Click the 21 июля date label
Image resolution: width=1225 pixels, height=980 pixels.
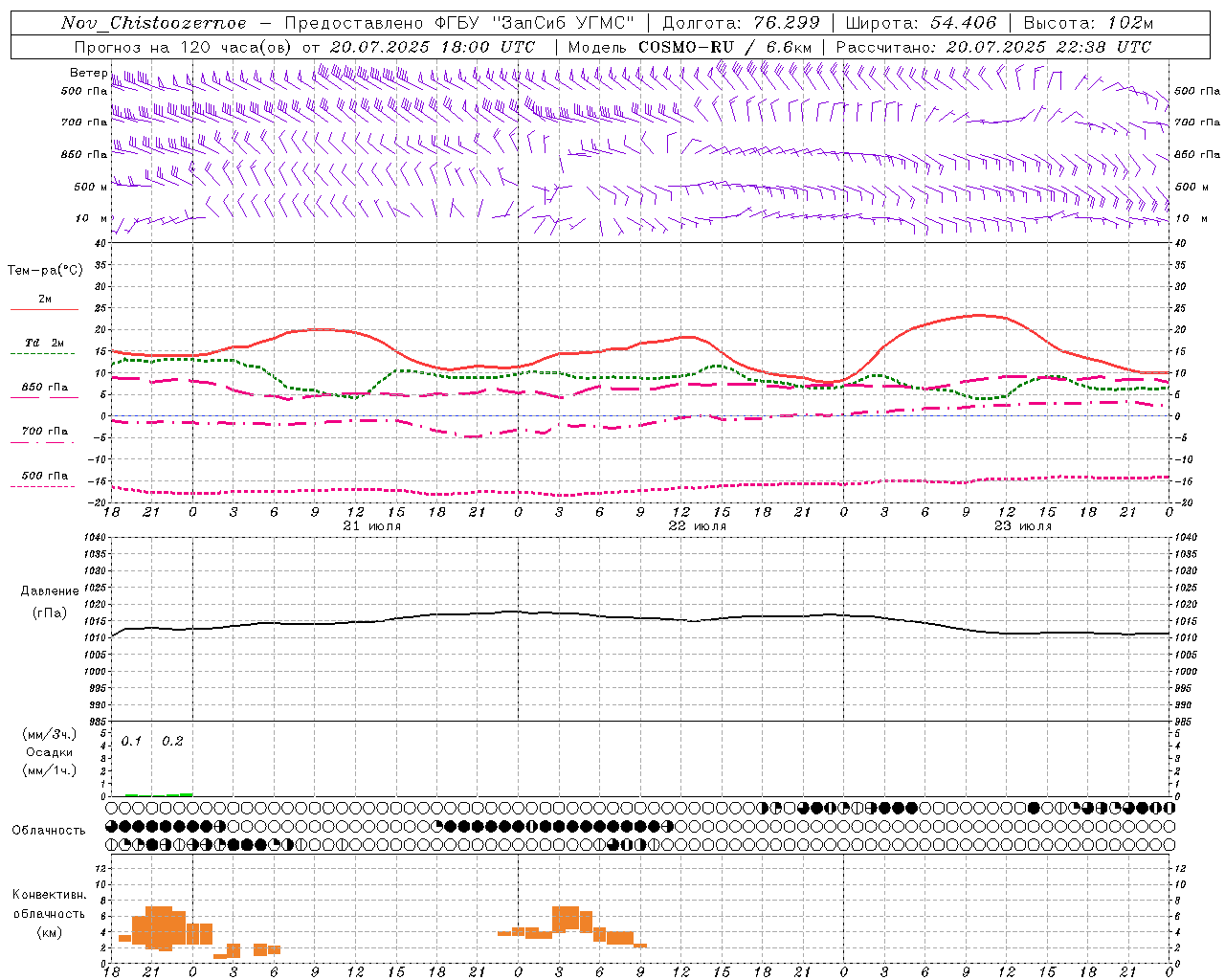(372, 526)
